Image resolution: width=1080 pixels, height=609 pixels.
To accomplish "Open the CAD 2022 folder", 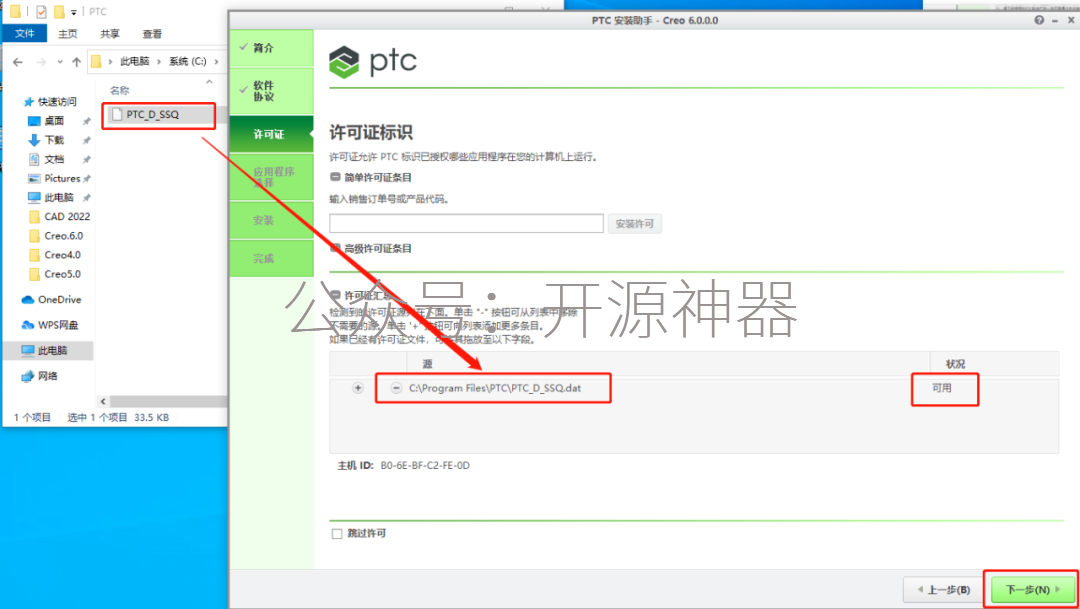I will (67, 216).
